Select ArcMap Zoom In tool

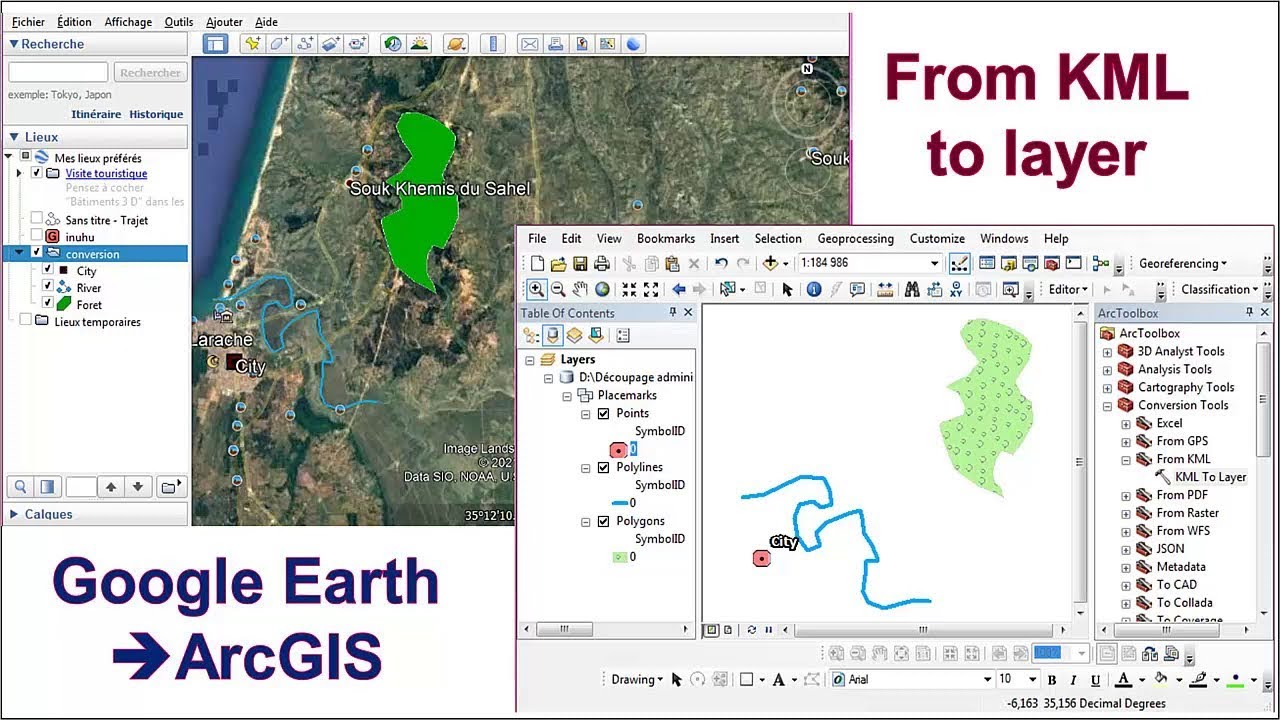click(x=537, y=290)
